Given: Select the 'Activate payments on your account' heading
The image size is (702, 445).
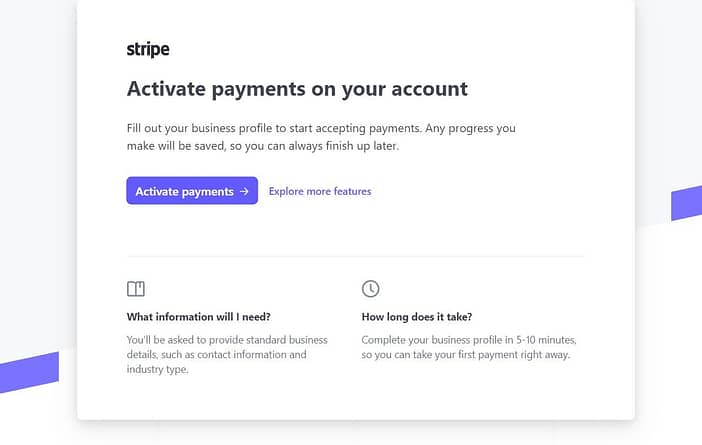Looking at the screenshot, I should point(297,89).
